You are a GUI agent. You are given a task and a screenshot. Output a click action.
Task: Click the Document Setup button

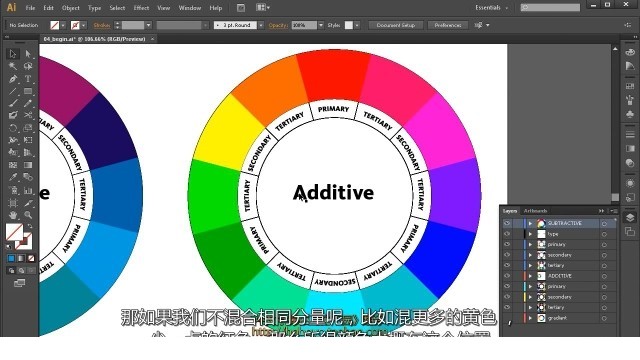point(396,25)
